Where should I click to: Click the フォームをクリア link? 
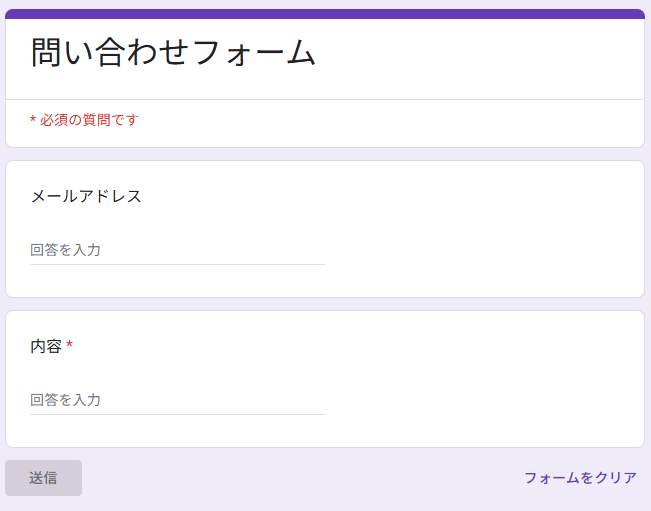click(x=580, y=478)
